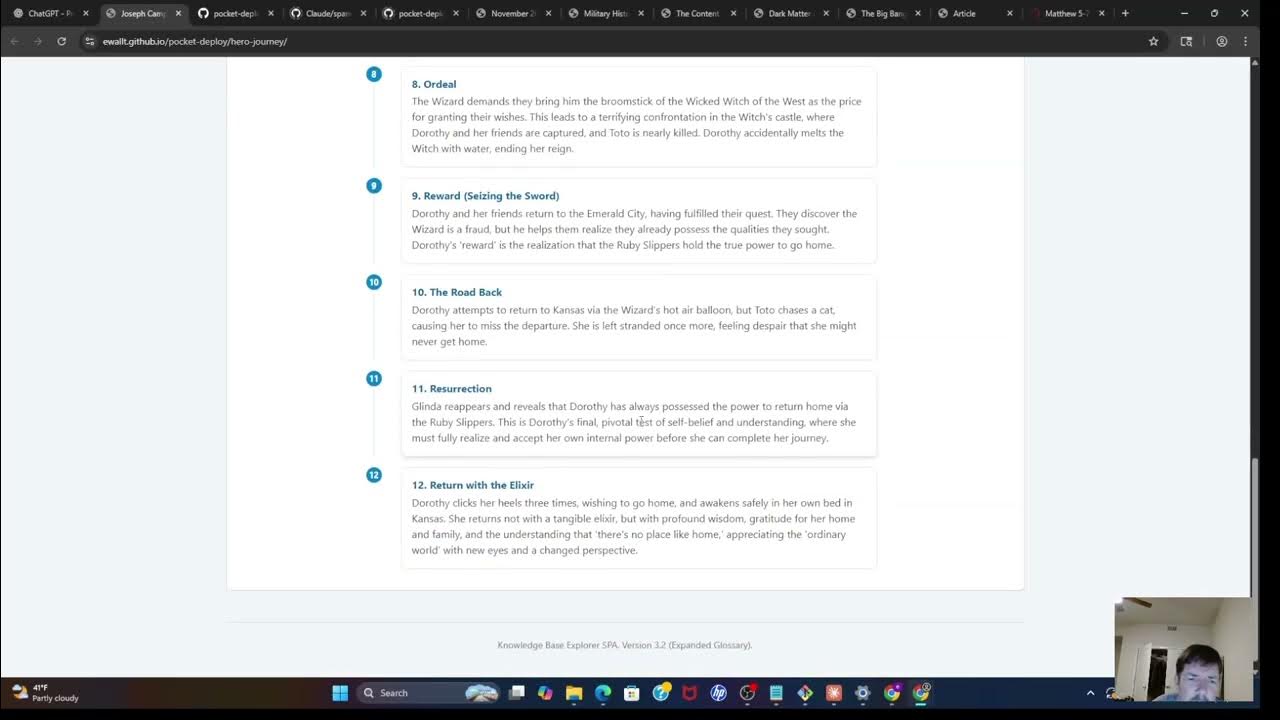
Task: Click the taskbar Search box
Action: [428, 693]
